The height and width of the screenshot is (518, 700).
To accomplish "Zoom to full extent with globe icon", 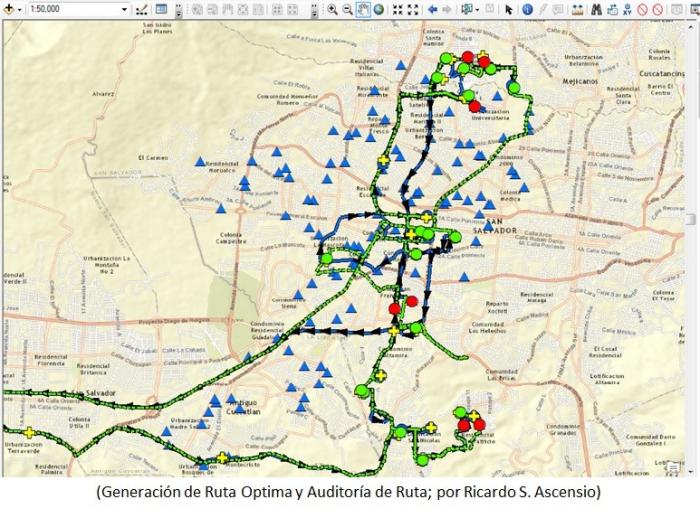I will click(379, 9).
